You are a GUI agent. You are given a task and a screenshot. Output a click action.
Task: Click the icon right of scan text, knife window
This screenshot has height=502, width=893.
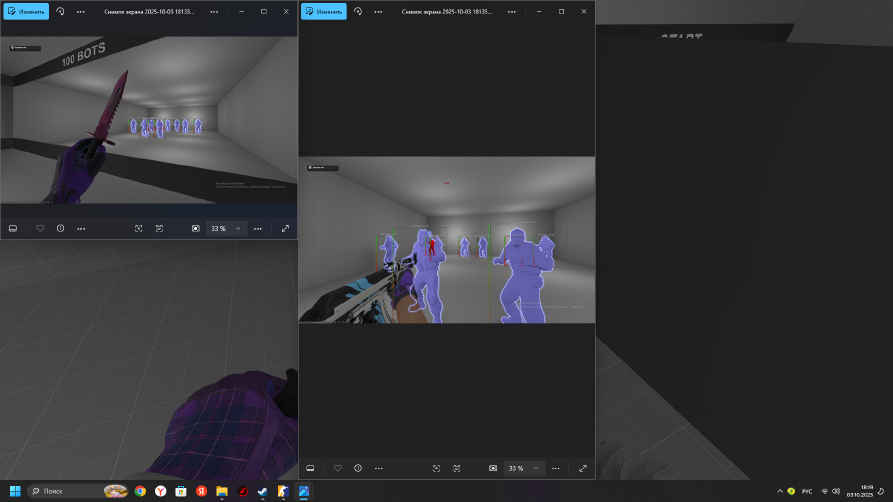tap(159, 228)
